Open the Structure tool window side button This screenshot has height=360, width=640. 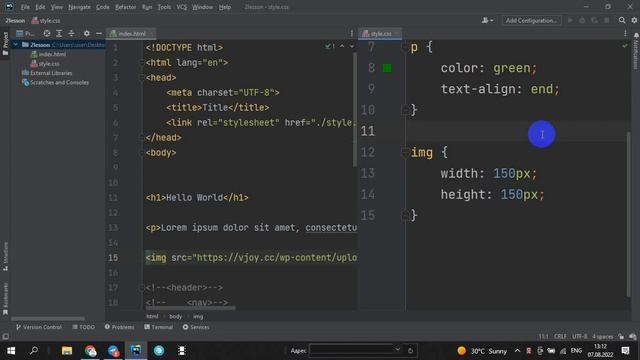[5, 256]
